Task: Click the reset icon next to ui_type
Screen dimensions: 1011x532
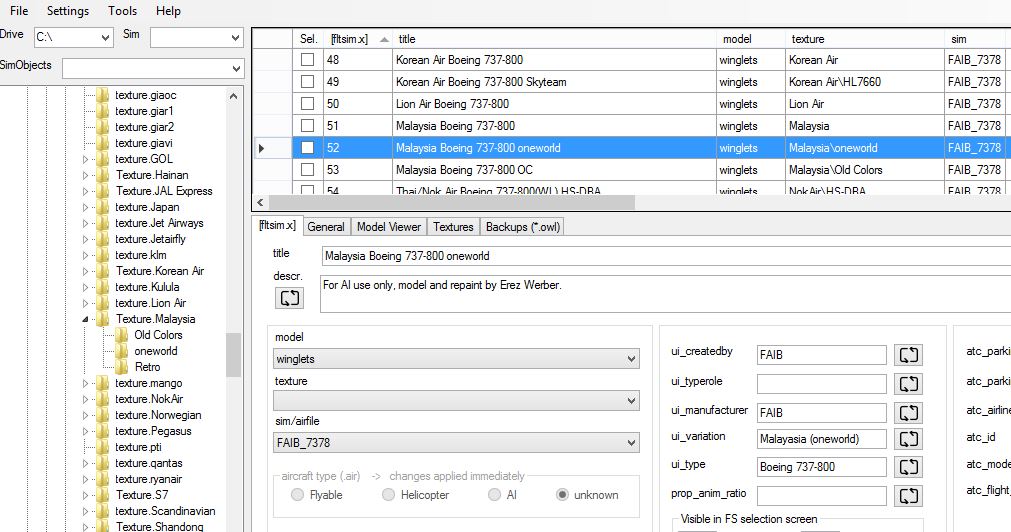Action: pos(908,467)
